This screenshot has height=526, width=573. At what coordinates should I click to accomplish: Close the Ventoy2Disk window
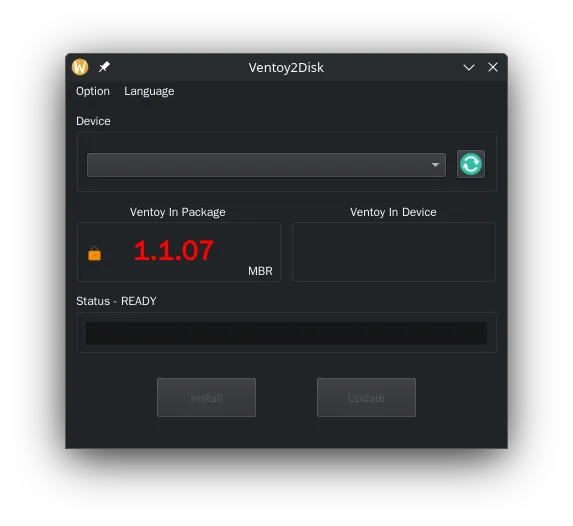pyautogui.click(x=493, y=67)
